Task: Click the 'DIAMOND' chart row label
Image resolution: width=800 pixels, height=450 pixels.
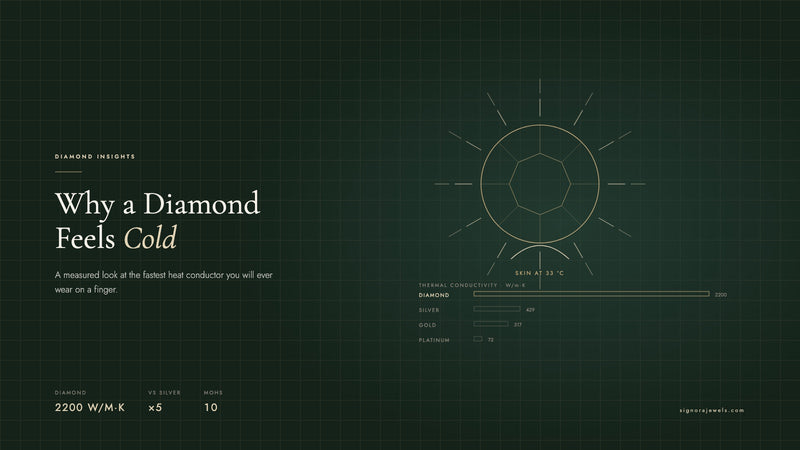Action: click(434, 295)
